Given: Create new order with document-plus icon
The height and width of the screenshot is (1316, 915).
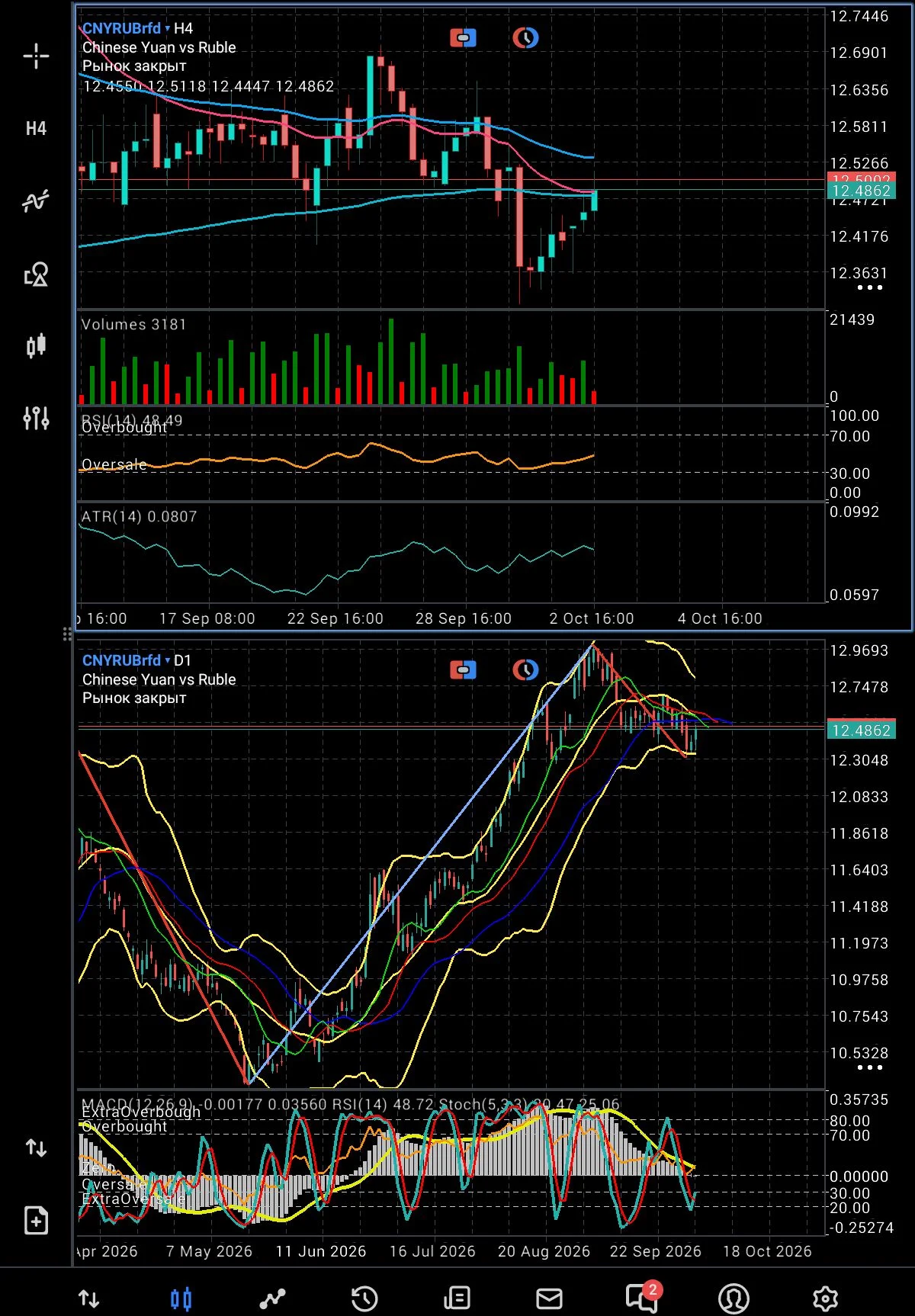Looking at the screenshot, I should 36,1220.
